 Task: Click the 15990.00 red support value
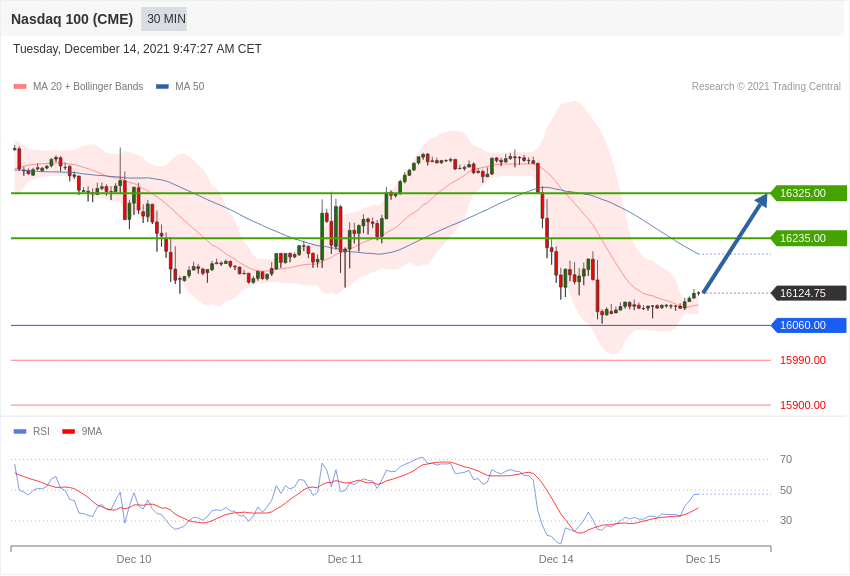pos(803,360)
